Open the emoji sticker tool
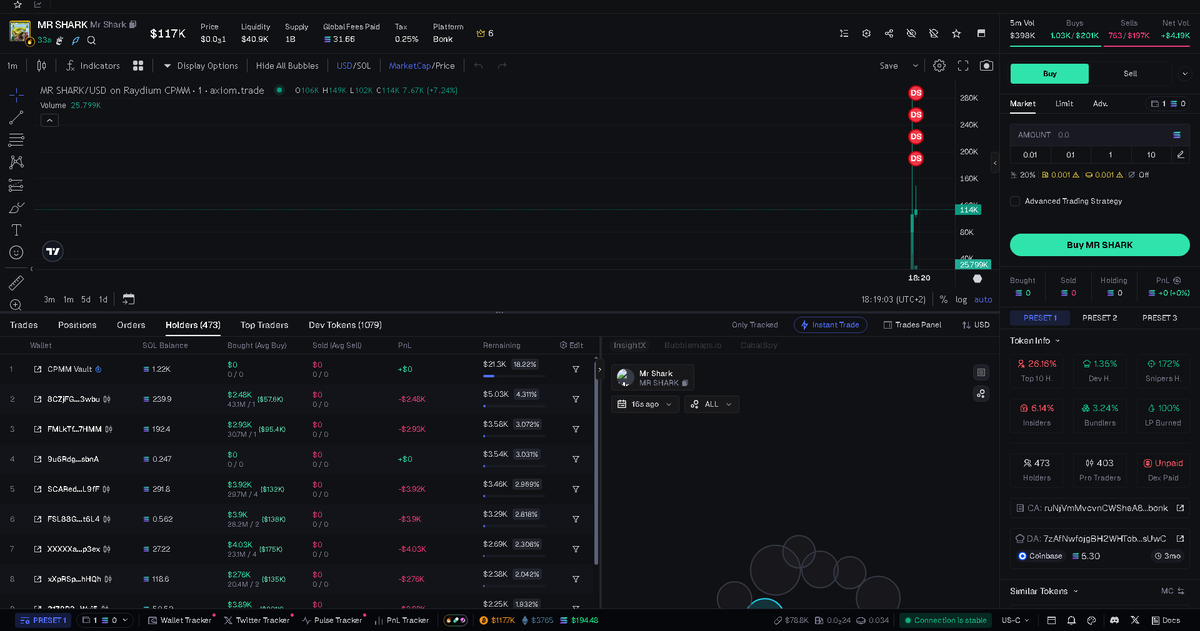The width and height of the screenshot is (1200, 631). point(16,253)
